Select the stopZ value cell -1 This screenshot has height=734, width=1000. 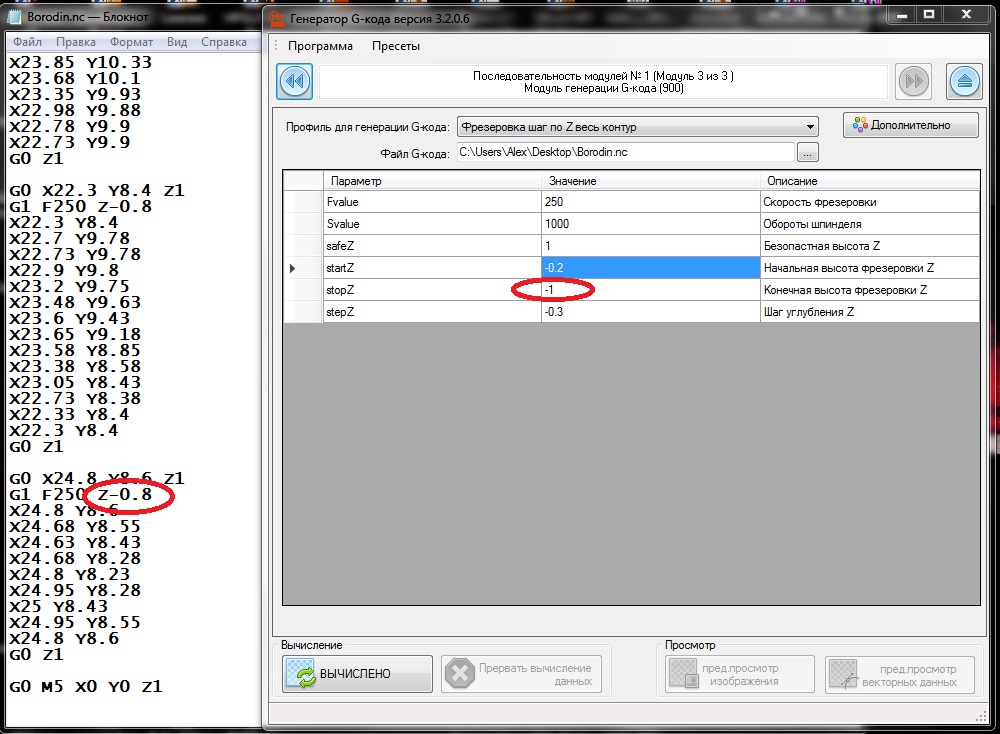pos(651,290)
